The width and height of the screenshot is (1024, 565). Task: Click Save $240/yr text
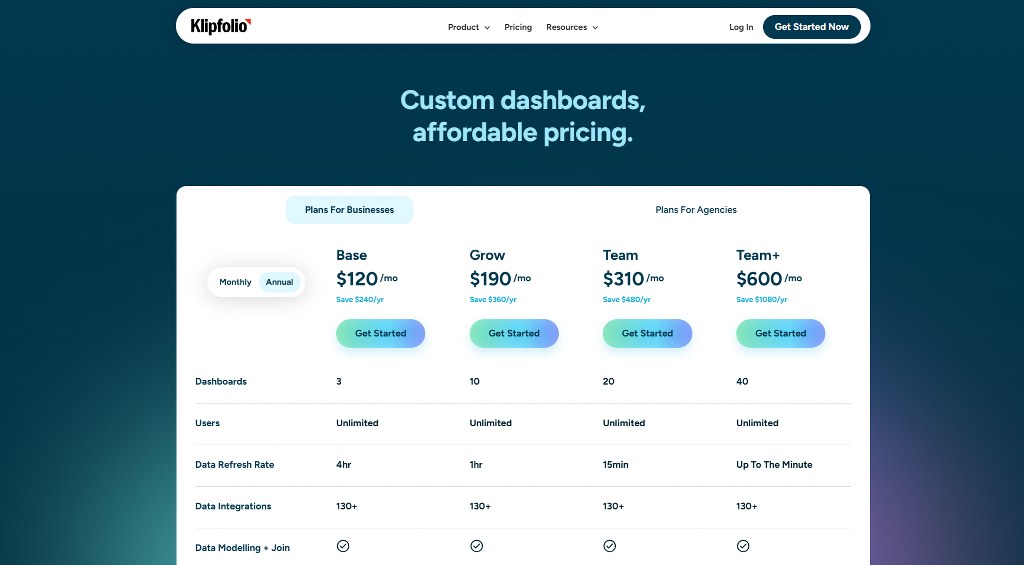click(360, 300)
